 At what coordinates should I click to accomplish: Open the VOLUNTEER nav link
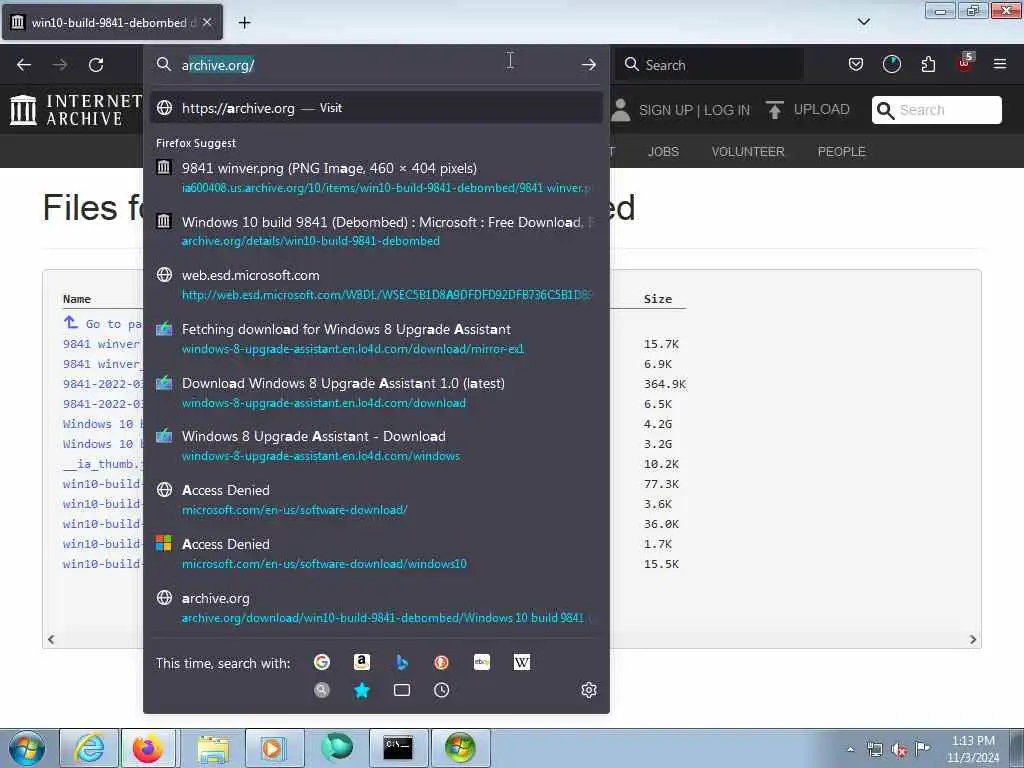(748, 152)
